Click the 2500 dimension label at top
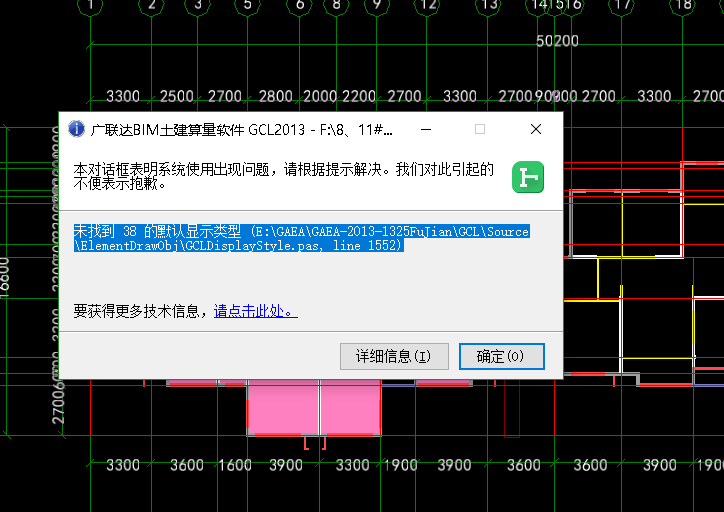 coord(176,96)
